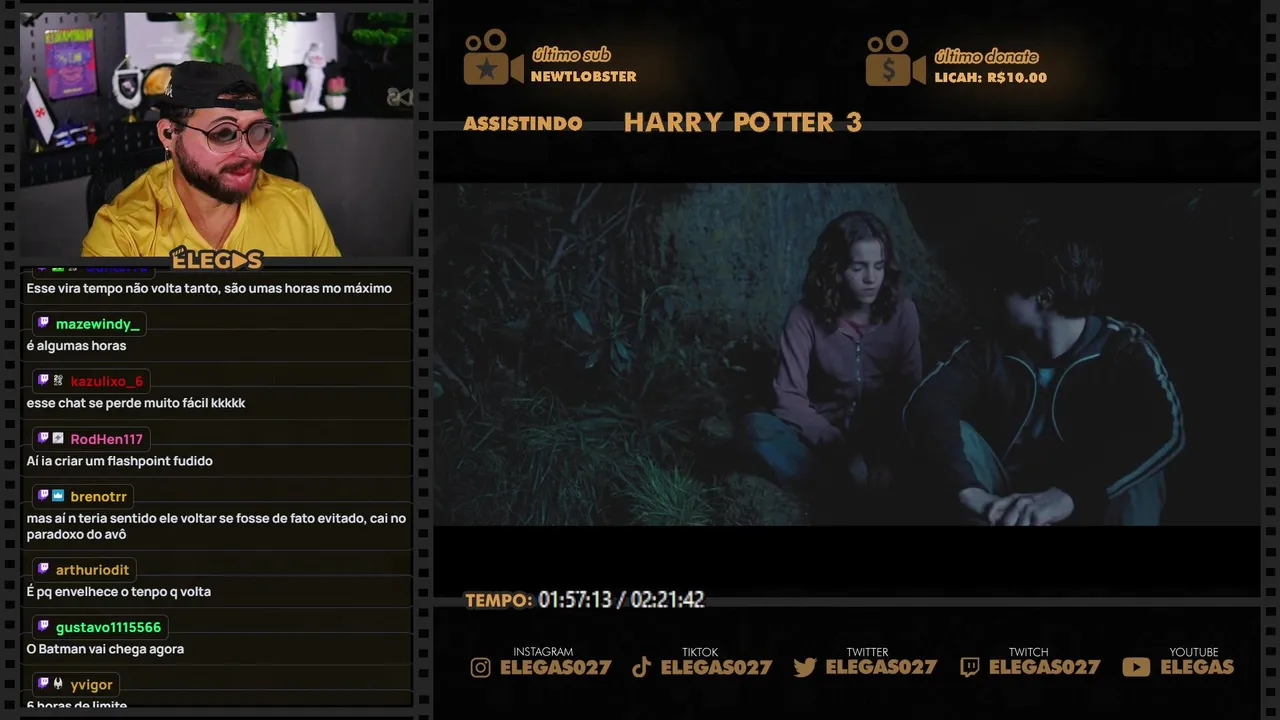The height and width of the screenshot is (720, 1280).
Task: Click the último donate camera dollar icon
Action: 895,58
